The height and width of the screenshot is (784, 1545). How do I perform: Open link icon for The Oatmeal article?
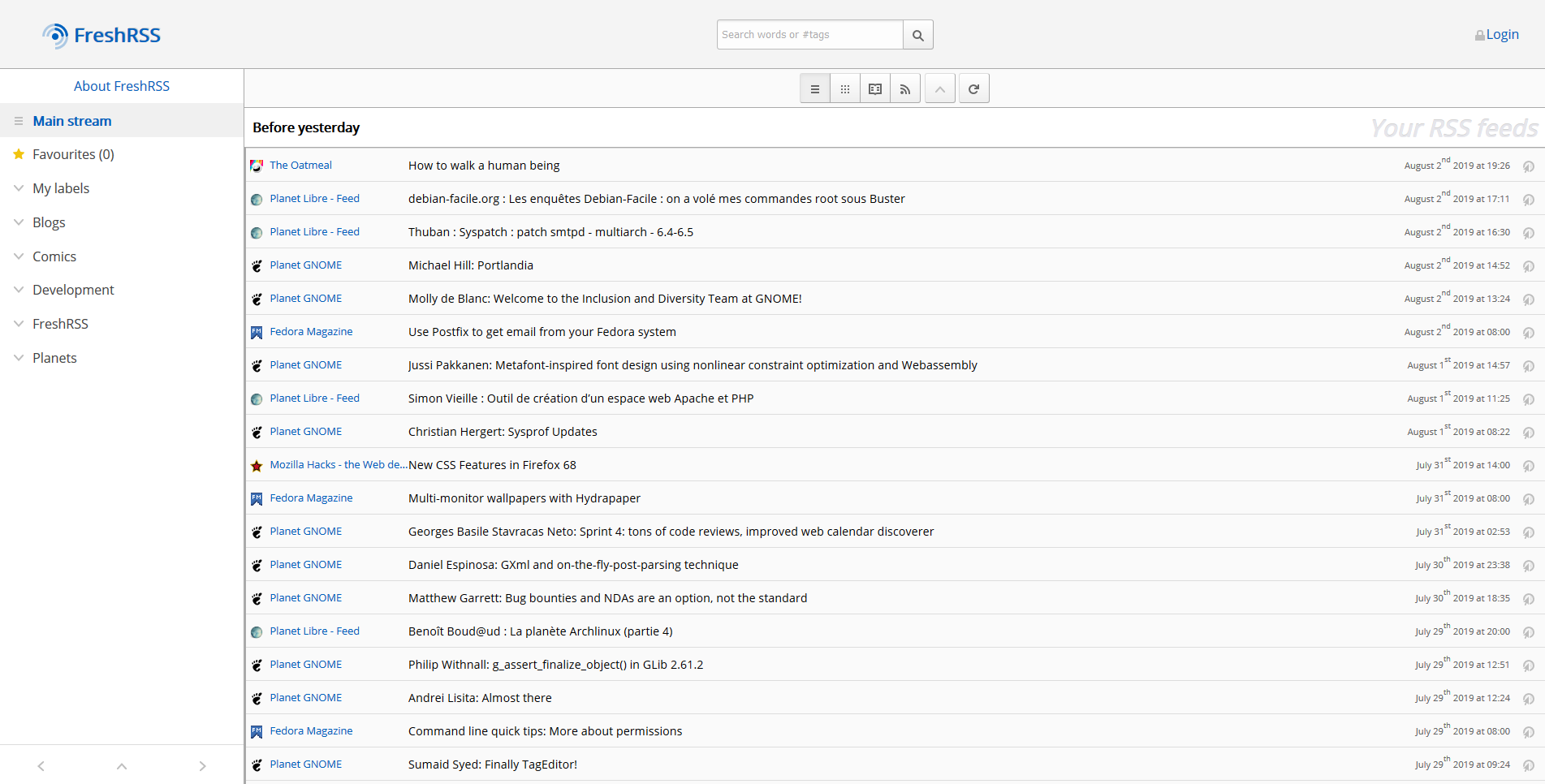click(1529, 166)
